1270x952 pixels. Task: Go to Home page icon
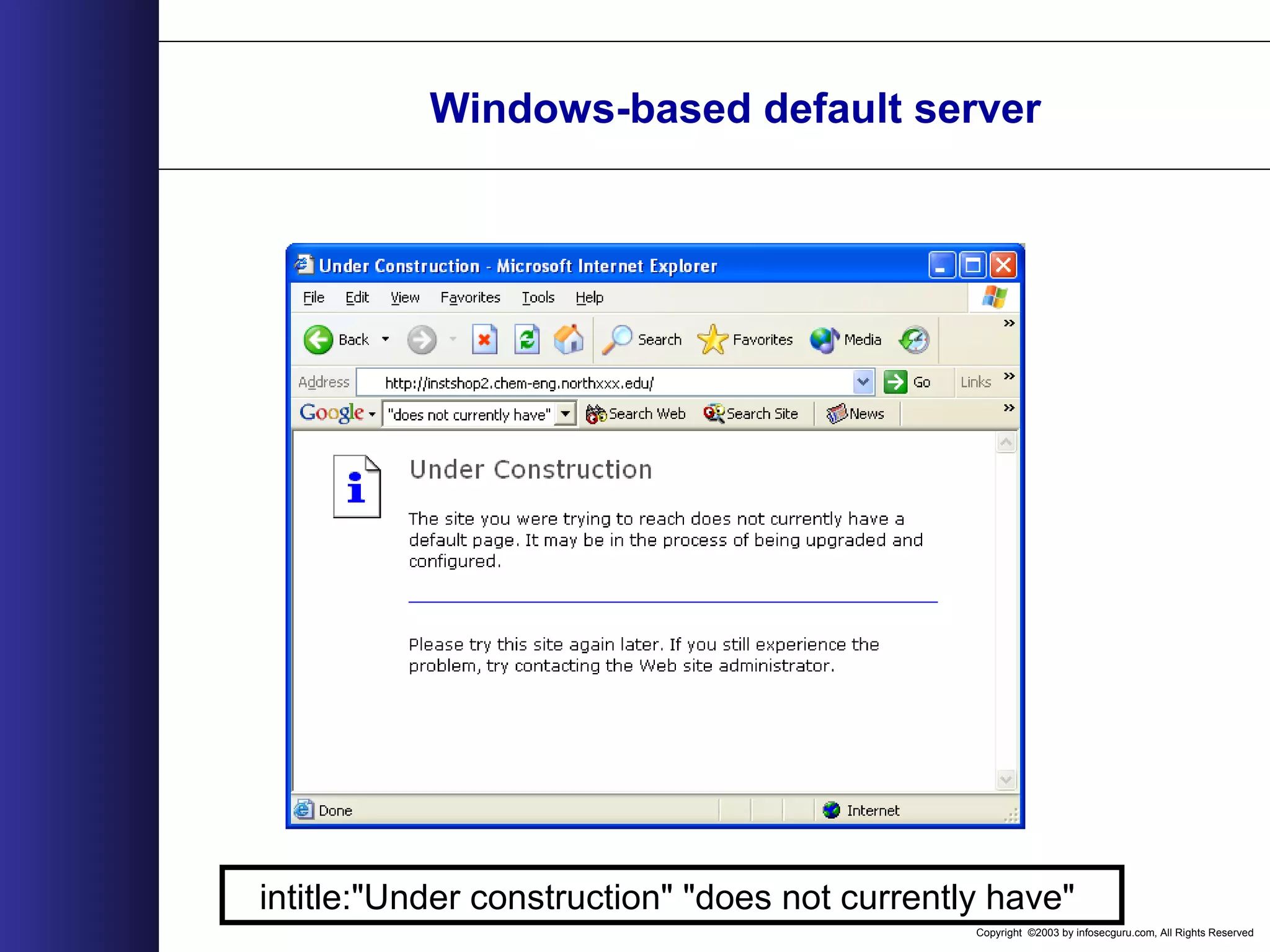[569, 340]
